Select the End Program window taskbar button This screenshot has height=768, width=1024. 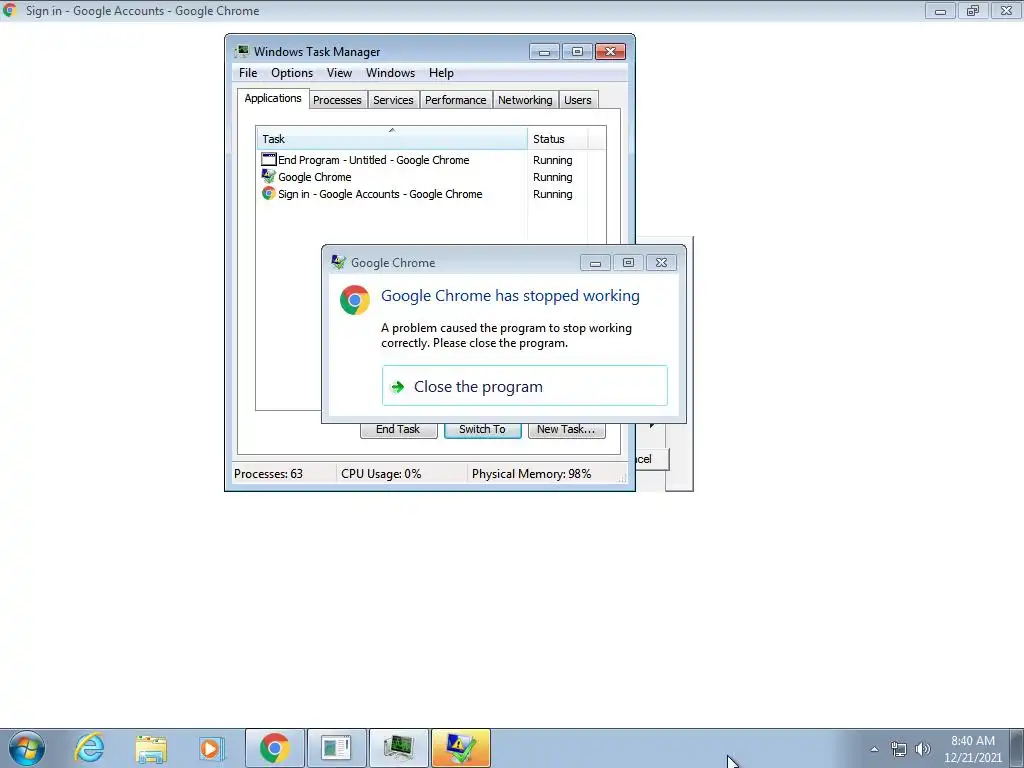click(336, 748)
